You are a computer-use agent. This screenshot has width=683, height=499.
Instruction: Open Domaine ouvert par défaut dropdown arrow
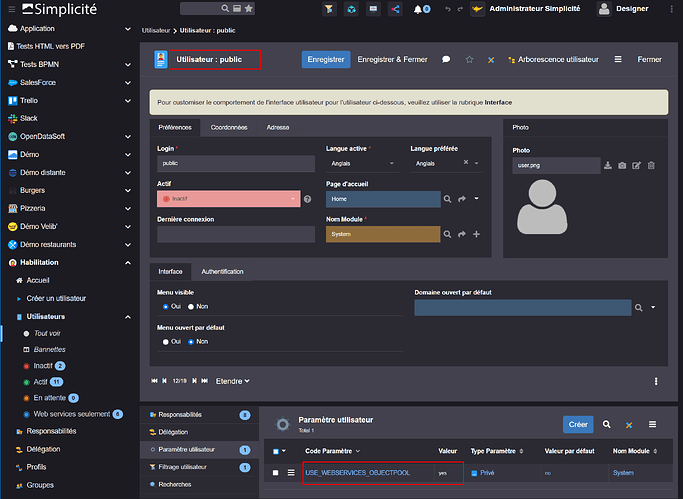pos(653,307)
